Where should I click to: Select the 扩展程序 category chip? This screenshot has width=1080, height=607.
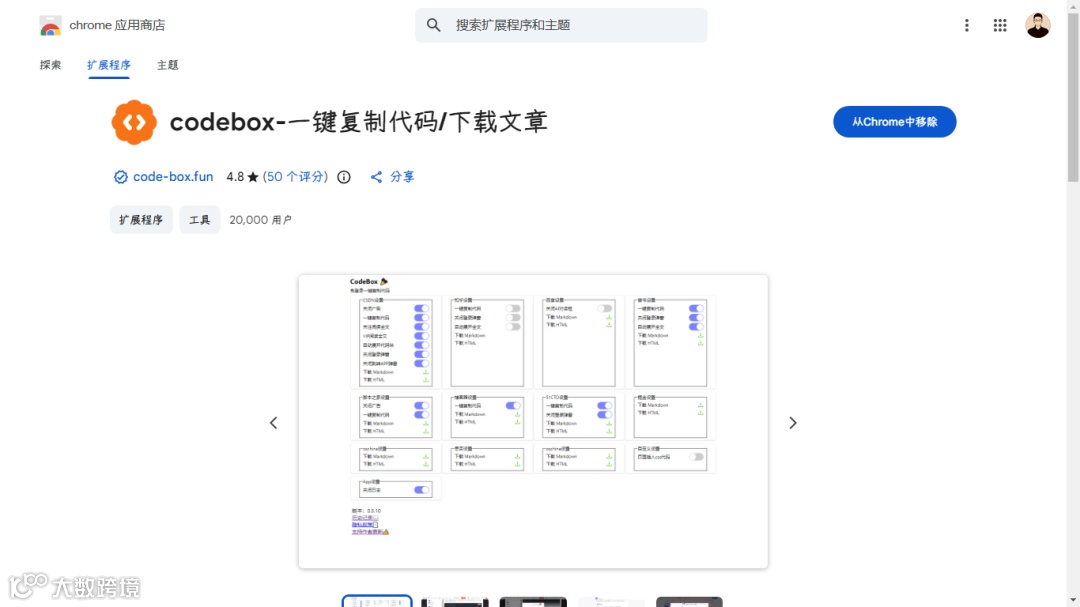point(141,220)
